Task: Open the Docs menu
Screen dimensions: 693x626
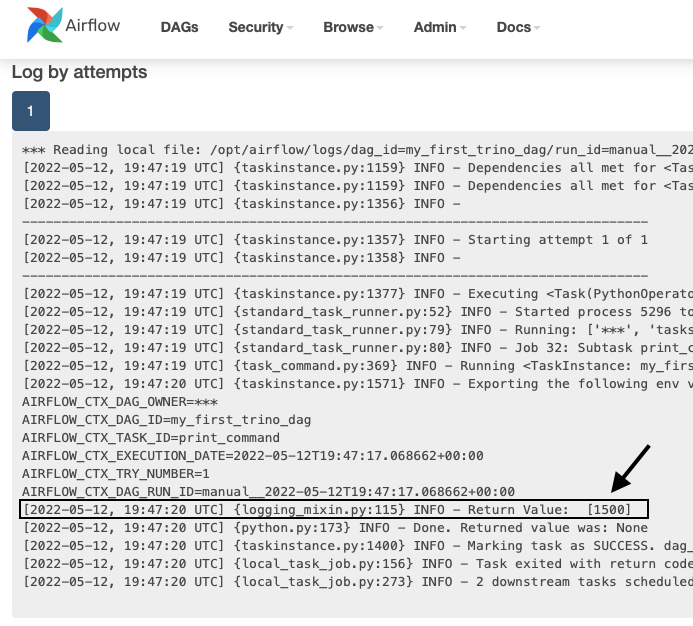Action: coord(514,27)
